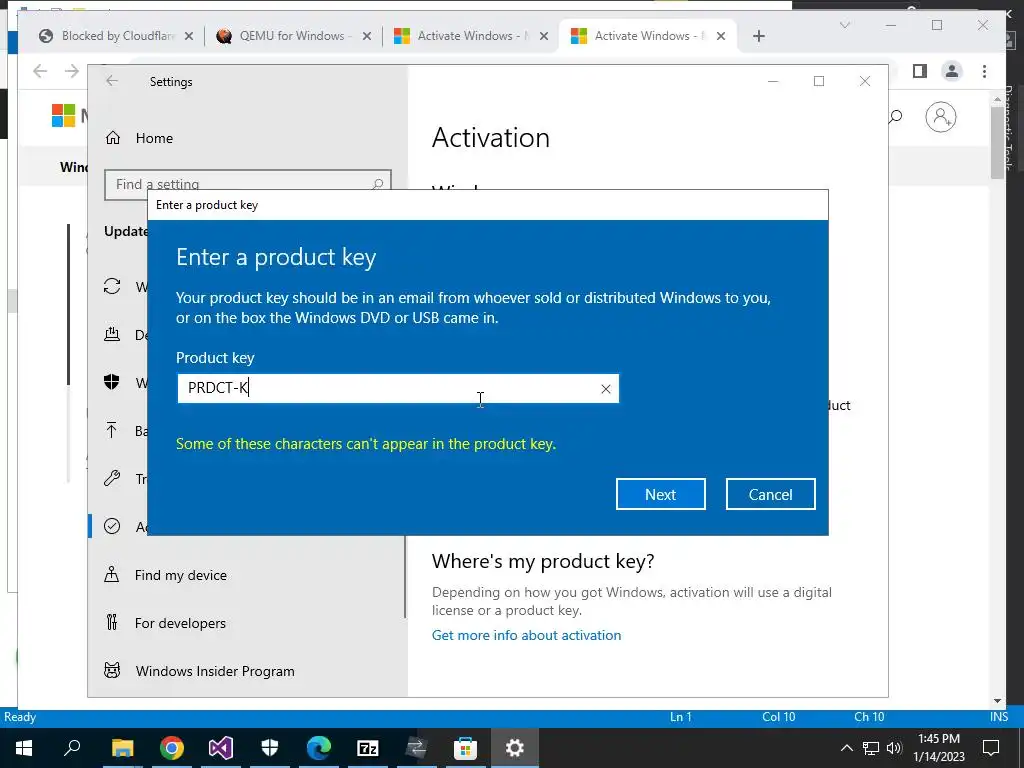Open Windows Security from taskbar
Screen dimensions: 1024x768
coord(270,748)
